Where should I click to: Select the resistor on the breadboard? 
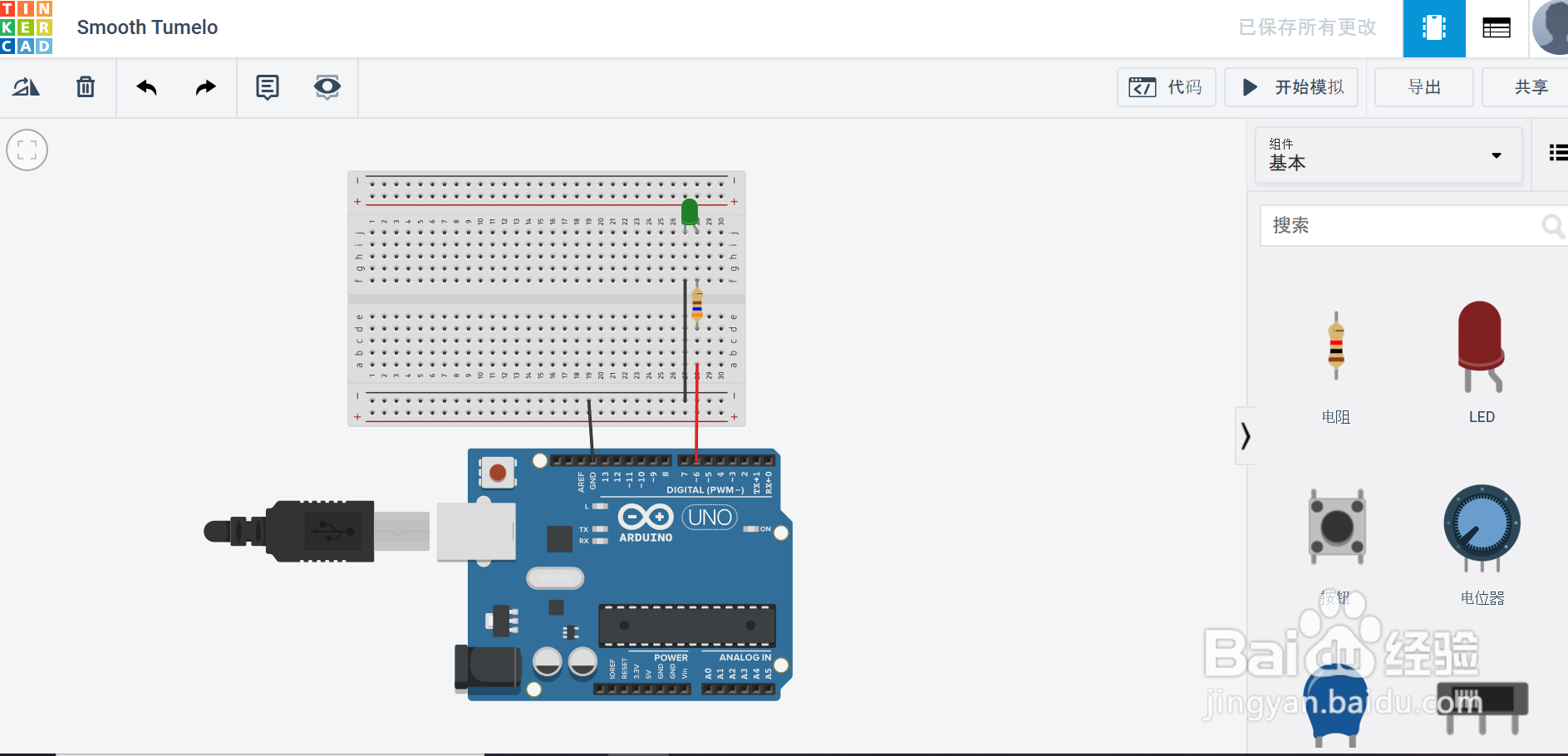click(x=697, y=304)
